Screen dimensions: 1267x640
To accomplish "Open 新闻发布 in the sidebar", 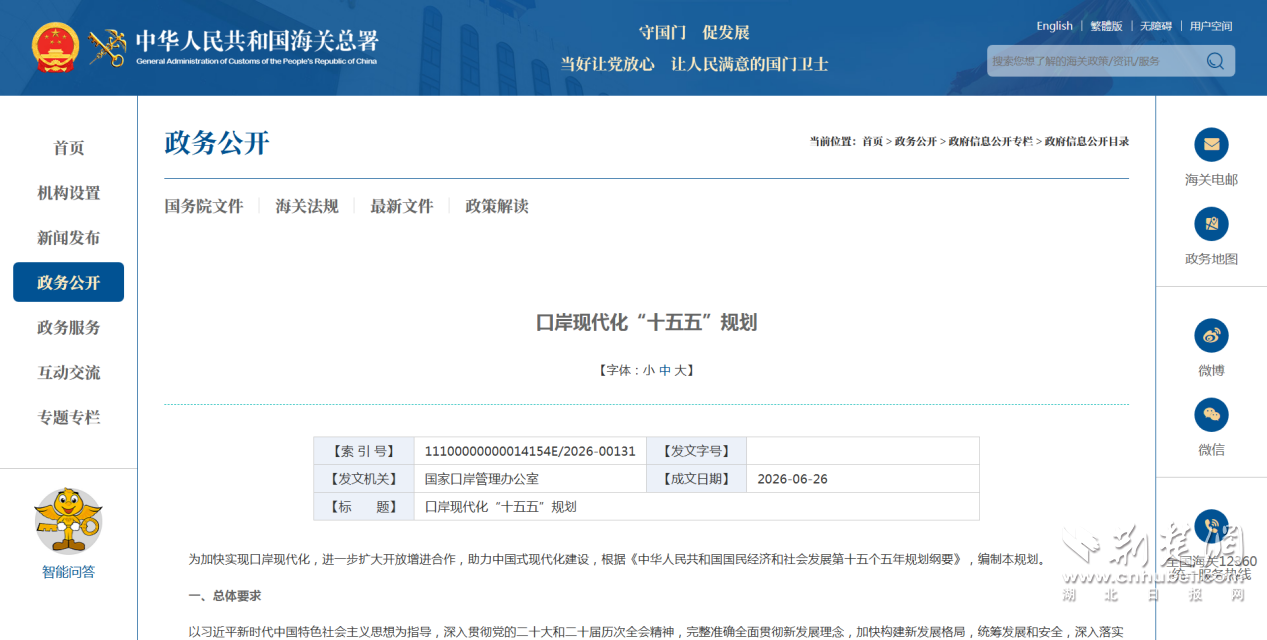I will click(x=69, y=238).
